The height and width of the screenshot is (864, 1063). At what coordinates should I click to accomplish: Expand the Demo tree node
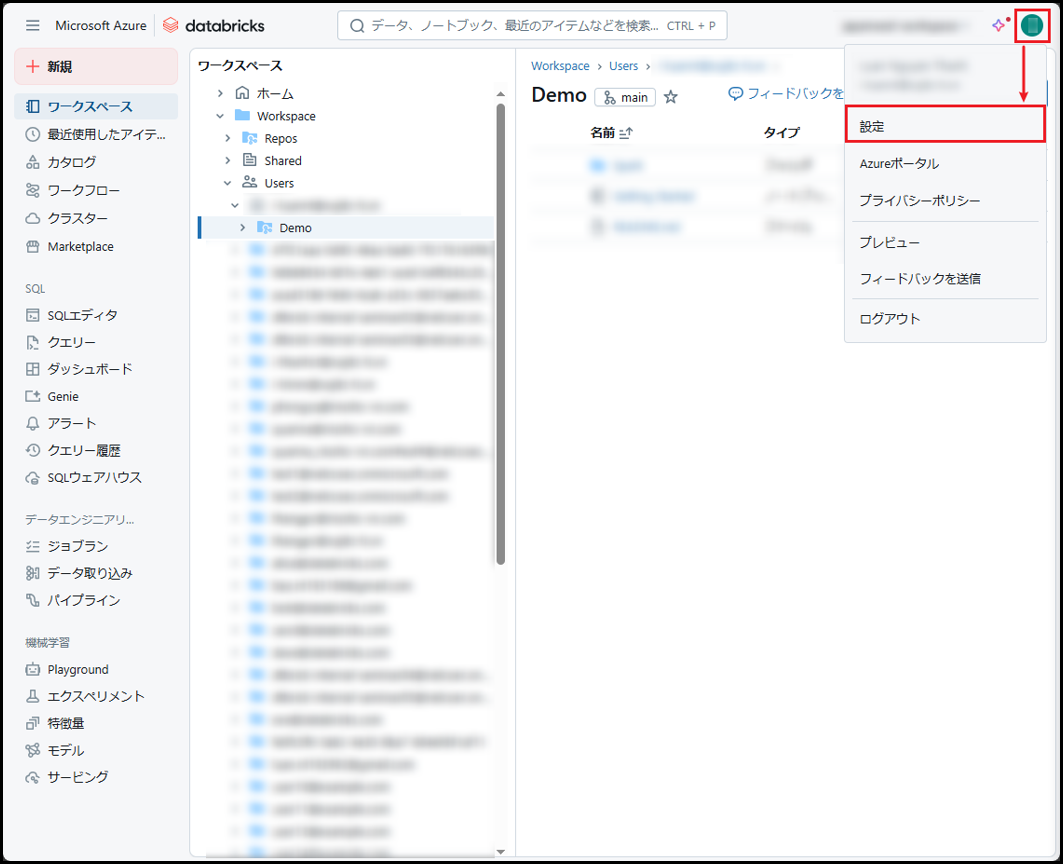point(243,228)
